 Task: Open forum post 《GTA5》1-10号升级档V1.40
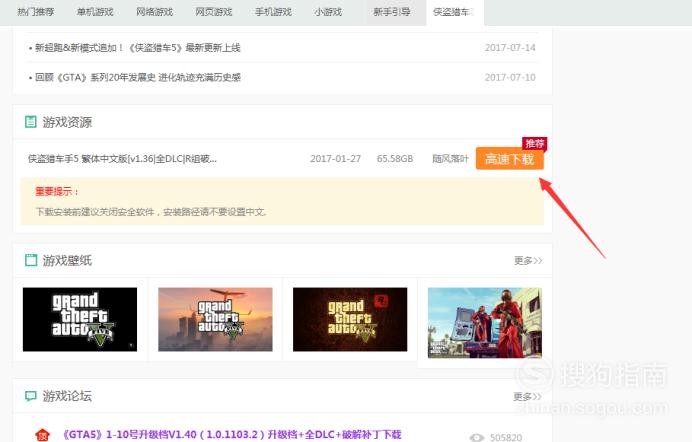[233, 435]
